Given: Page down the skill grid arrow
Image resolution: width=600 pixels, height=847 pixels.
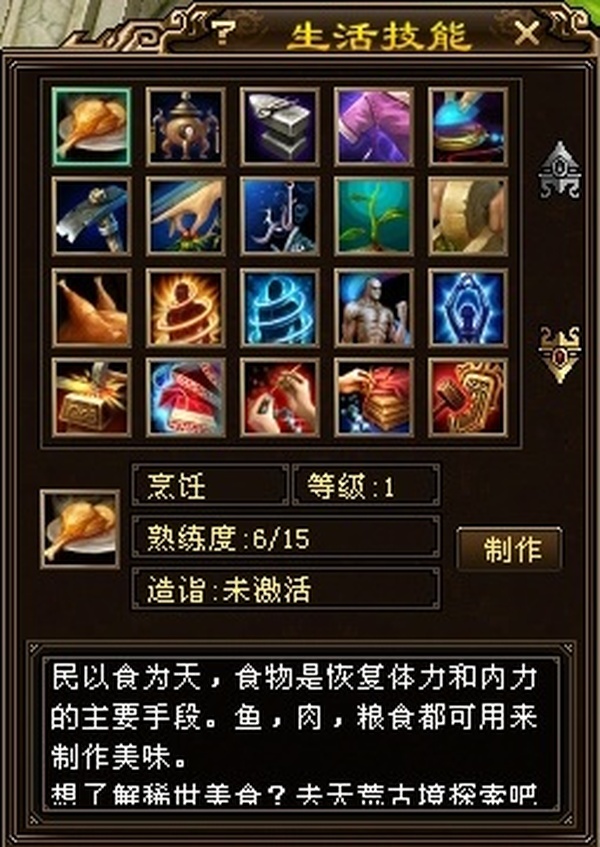Looking at the screenshot, I should point(560,354).
